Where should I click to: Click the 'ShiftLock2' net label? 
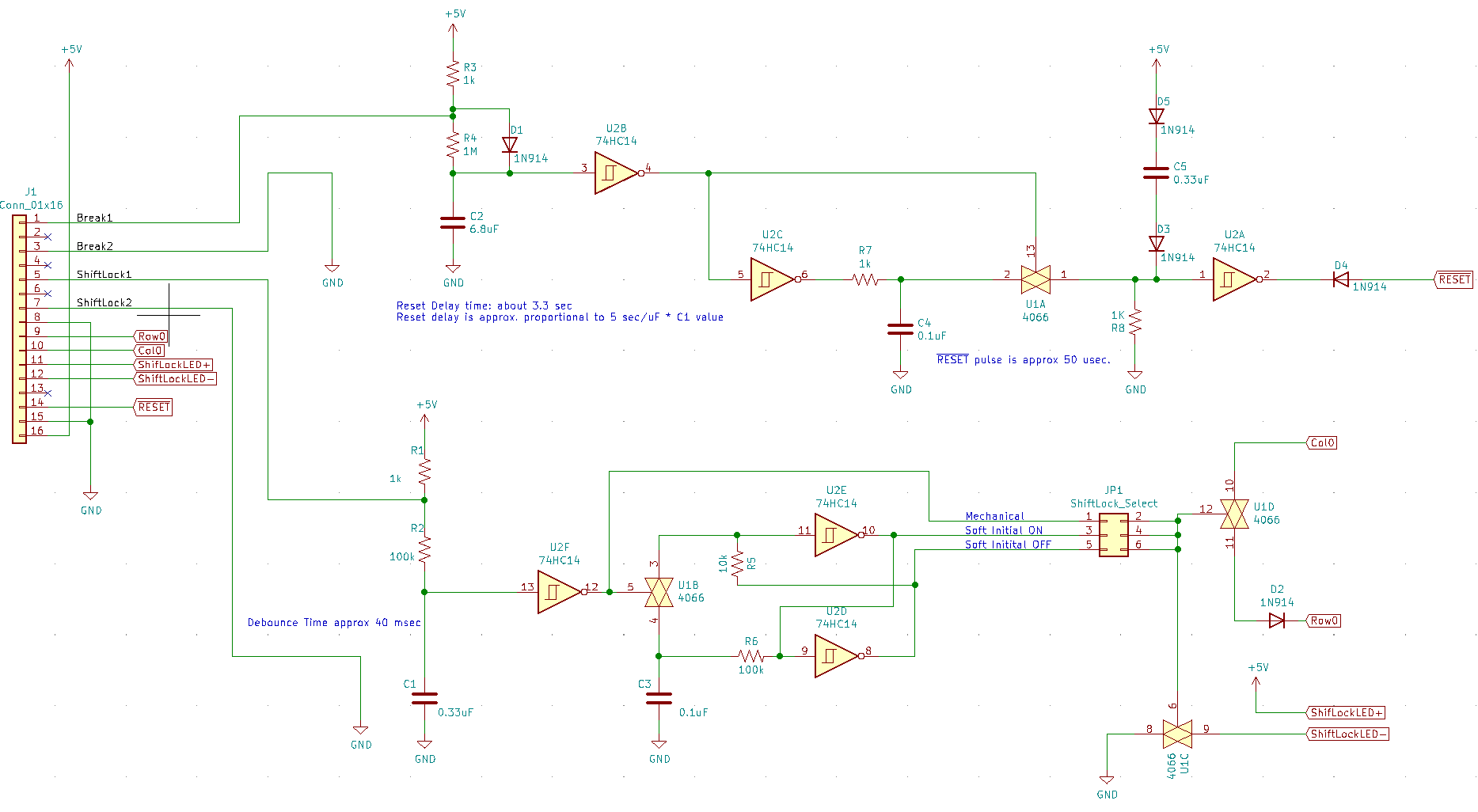[x=104, y=303]
